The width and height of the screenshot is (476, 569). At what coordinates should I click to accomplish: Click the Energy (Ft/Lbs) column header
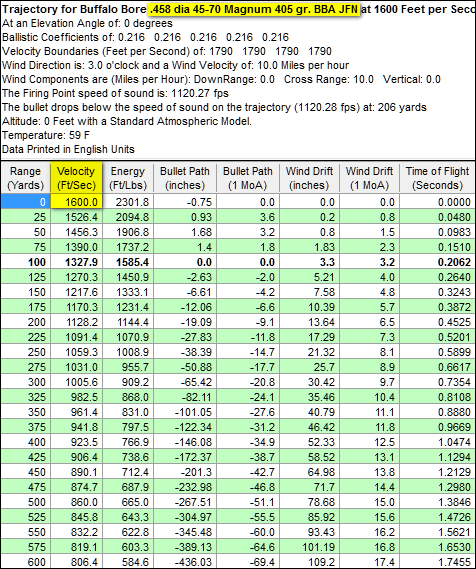tap(128, 178)
